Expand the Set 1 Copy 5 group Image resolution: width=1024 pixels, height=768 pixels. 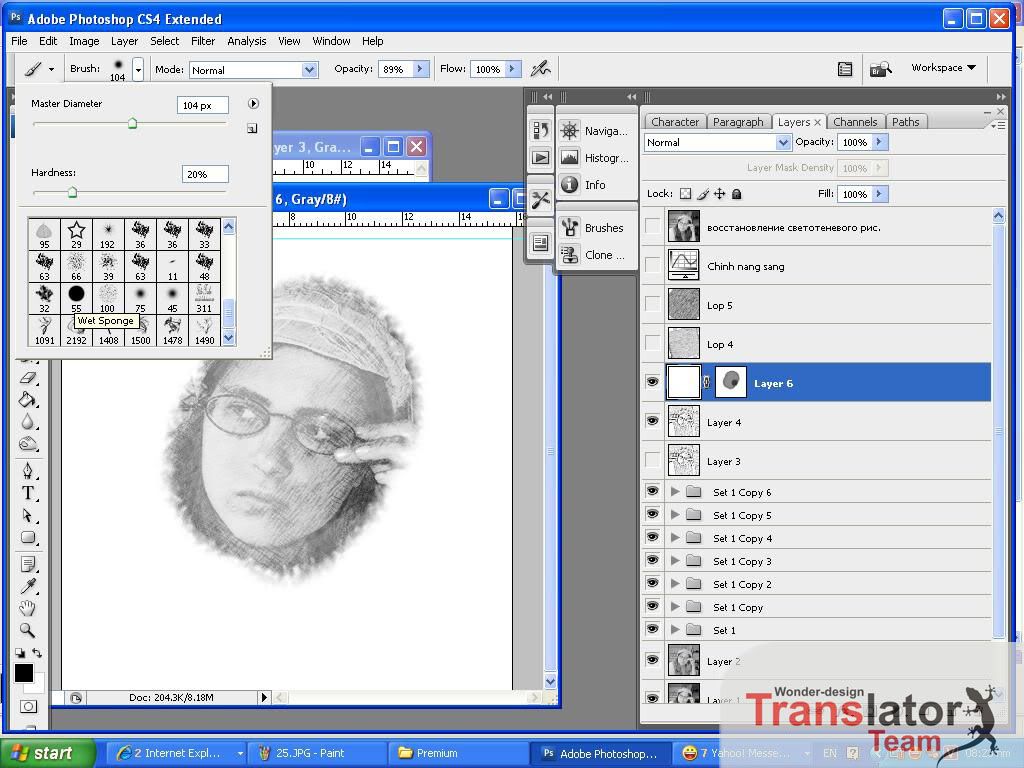coord(675,515)
